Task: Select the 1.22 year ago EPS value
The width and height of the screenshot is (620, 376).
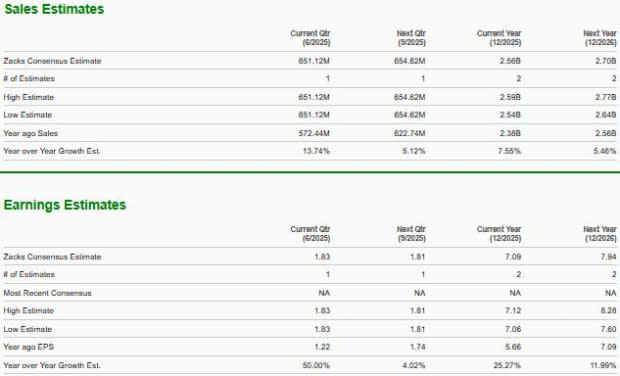Action: [322, 347]
